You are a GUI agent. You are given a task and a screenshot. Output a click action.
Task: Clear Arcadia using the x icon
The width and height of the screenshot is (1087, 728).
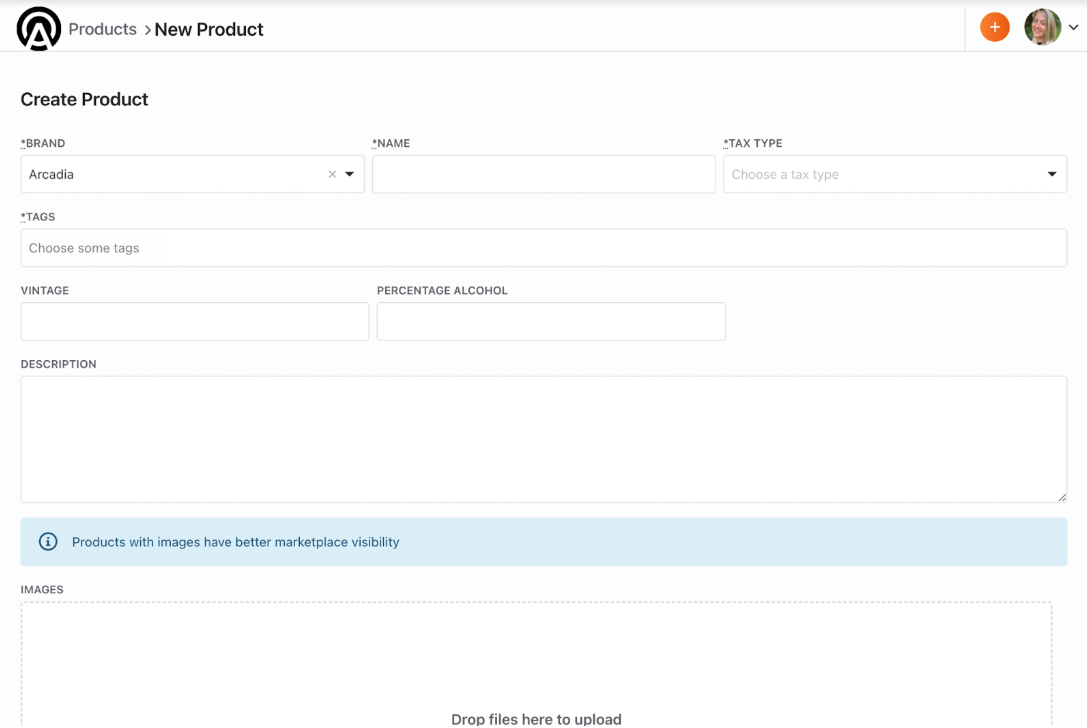tap(332, 174)
